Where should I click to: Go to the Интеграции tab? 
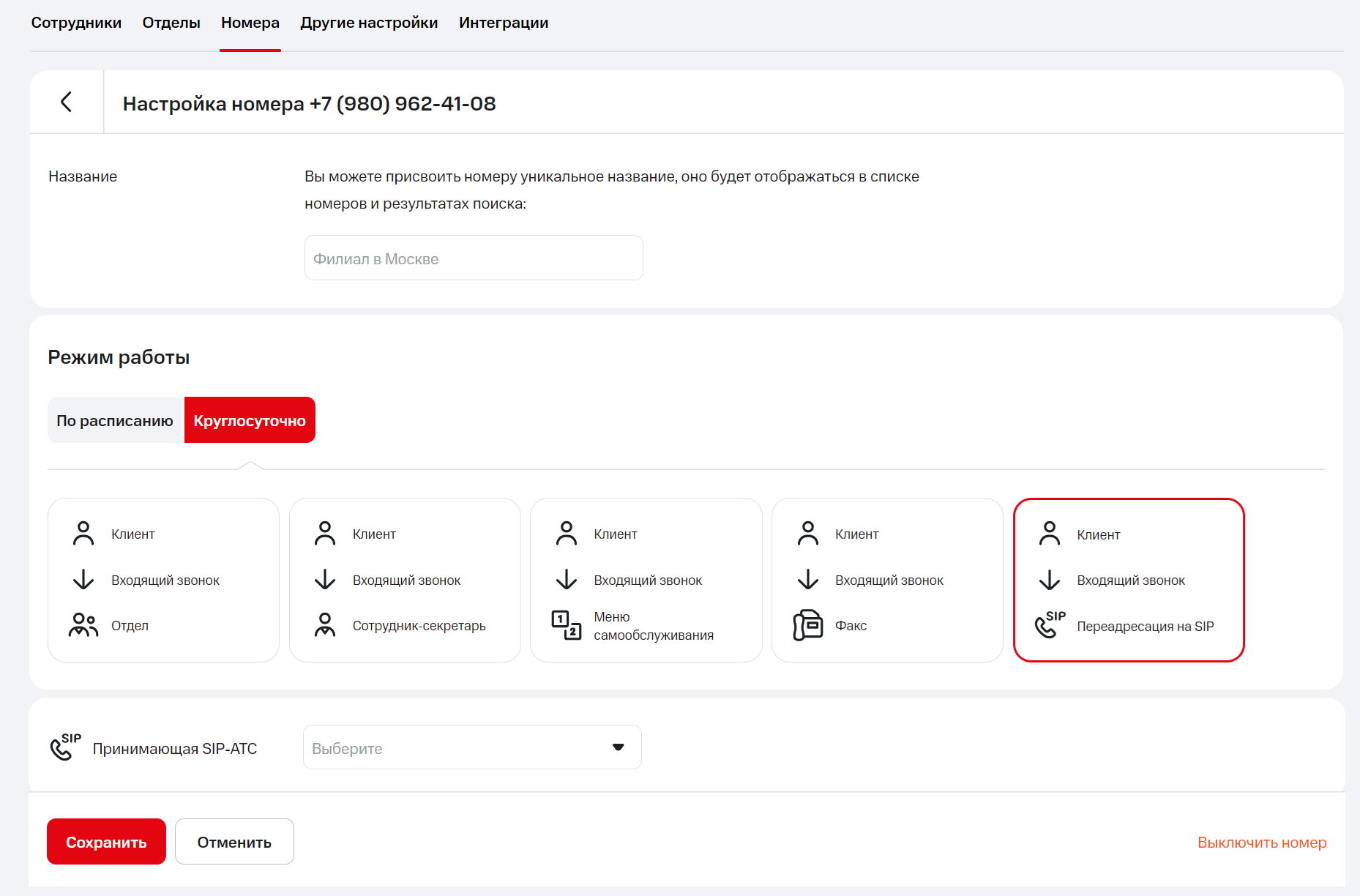504,23
